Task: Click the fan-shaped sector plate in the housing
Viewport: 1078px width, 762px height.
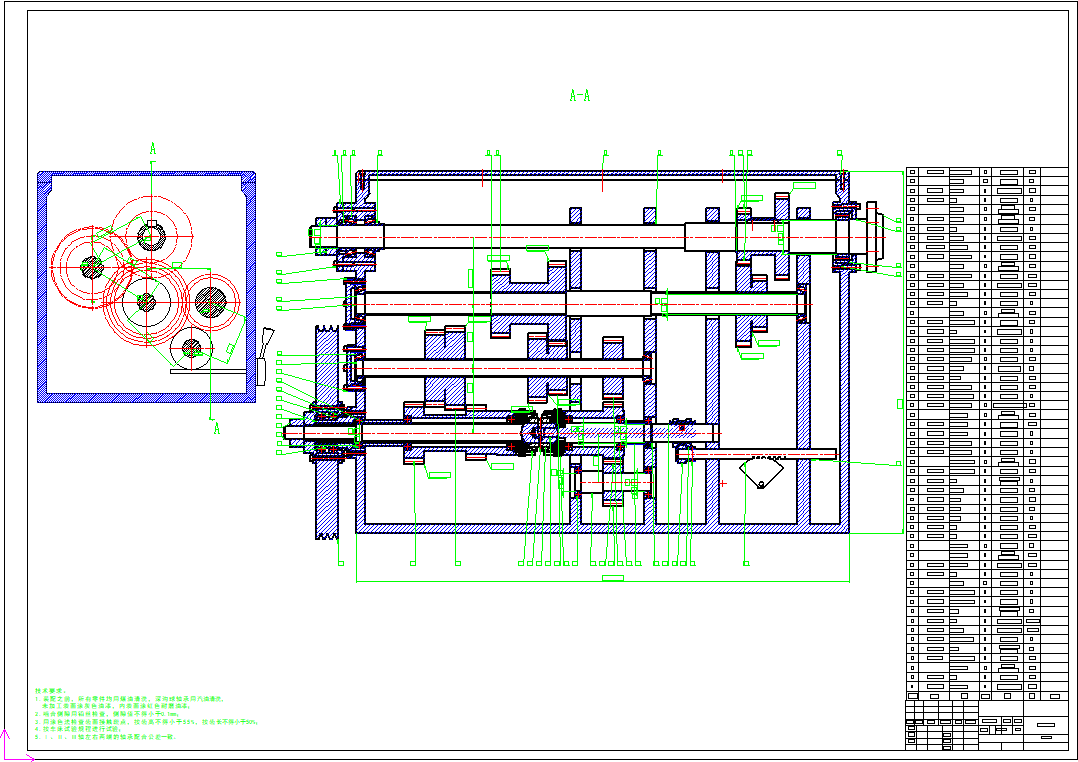Action: point(763,472)
